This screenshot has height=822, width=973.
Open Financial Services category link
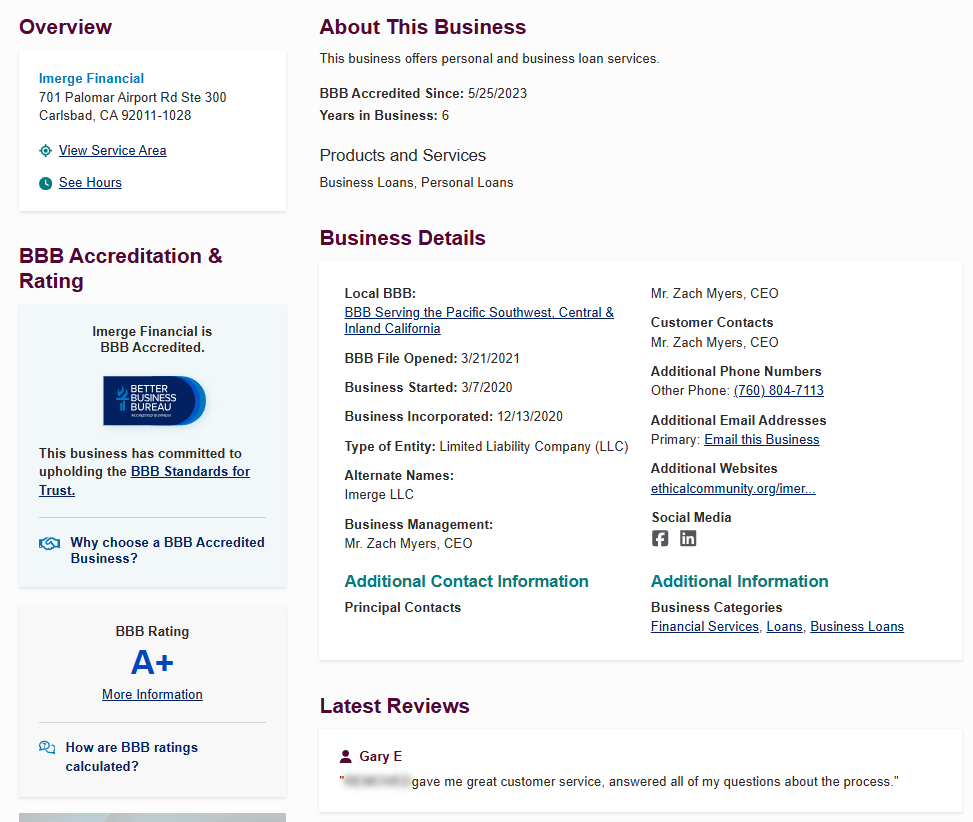(704, 627)
